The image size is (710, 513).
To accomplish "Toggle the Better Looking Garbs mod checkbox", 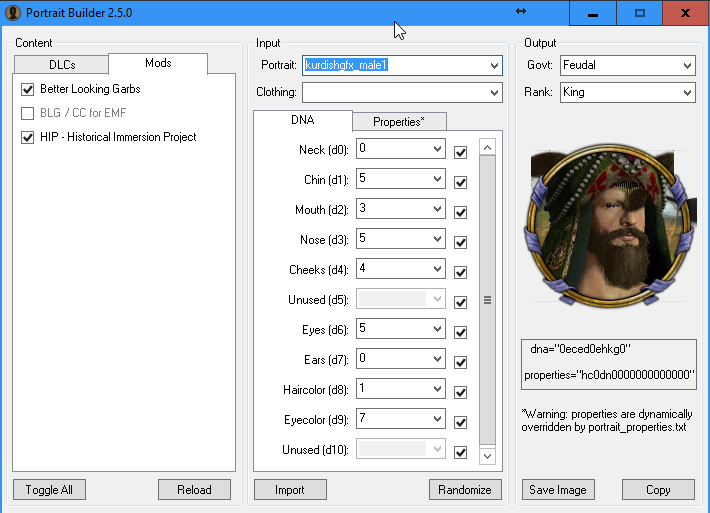I will [x=28, y=89].
